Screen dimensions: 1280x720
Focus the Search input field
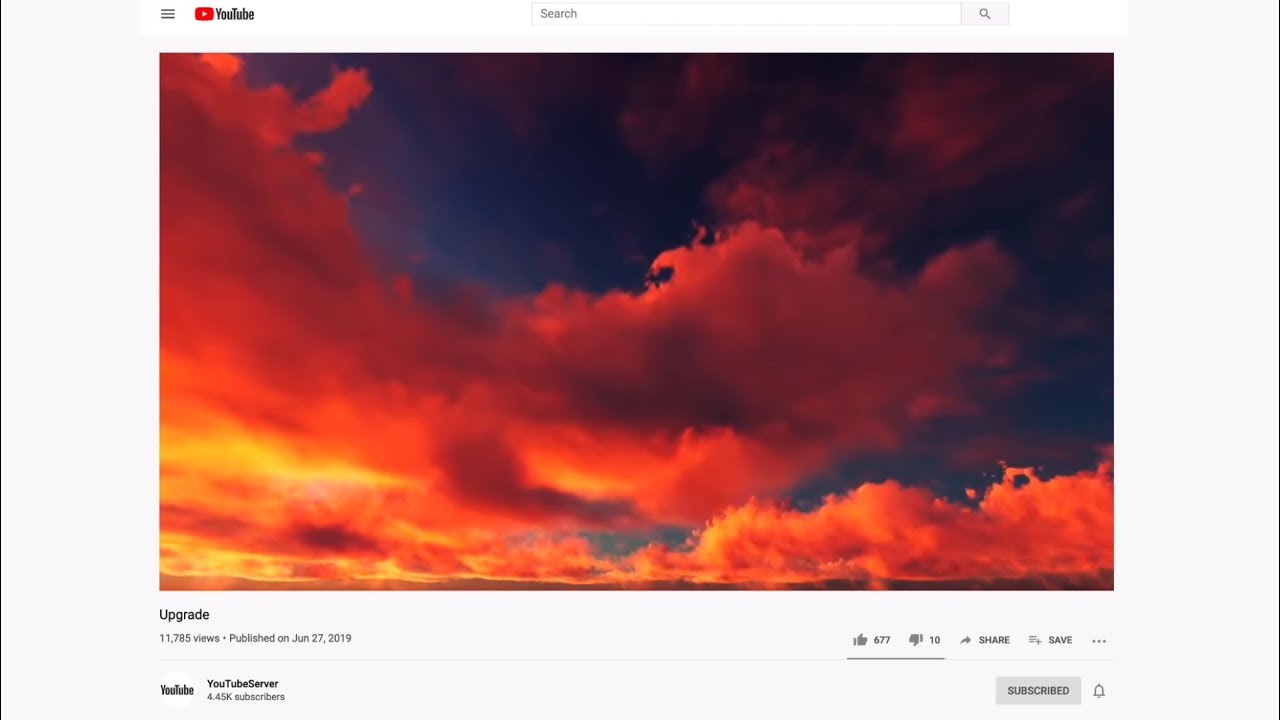click(x=746, y=14)
